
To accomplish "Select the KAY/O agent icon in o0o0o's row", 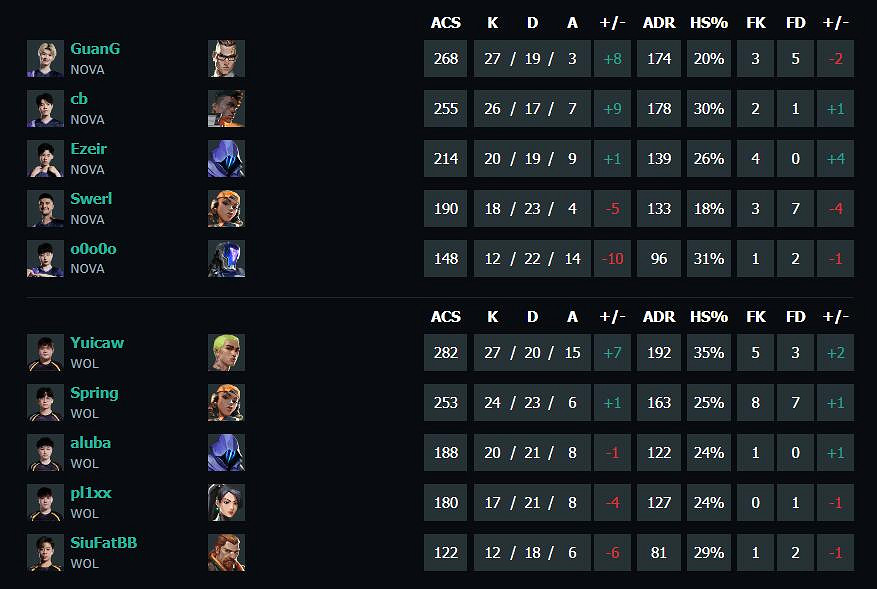I will (x=226, y=258).
